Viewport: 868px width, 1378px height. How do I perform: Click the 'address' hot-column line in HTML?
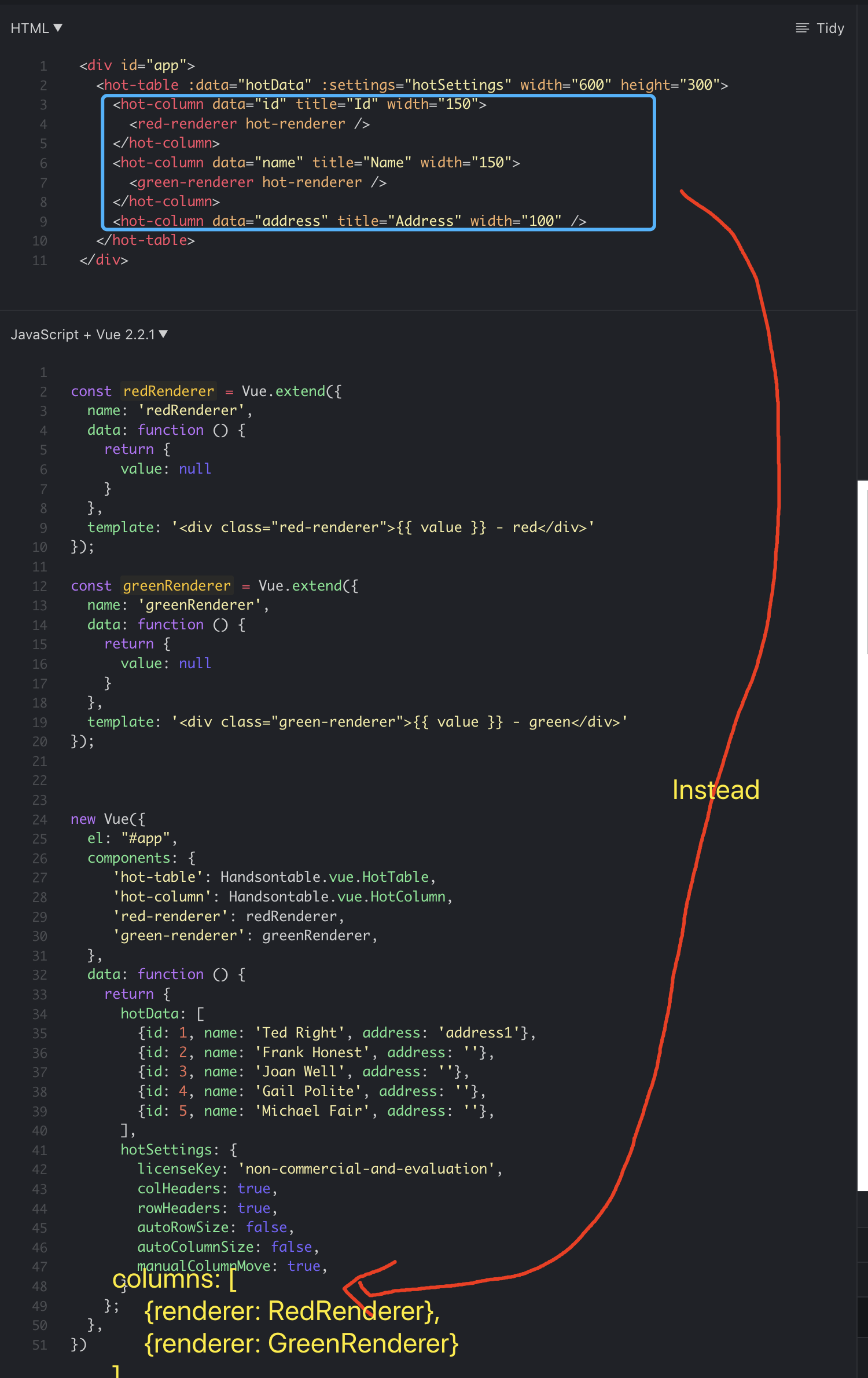[350, 221]
